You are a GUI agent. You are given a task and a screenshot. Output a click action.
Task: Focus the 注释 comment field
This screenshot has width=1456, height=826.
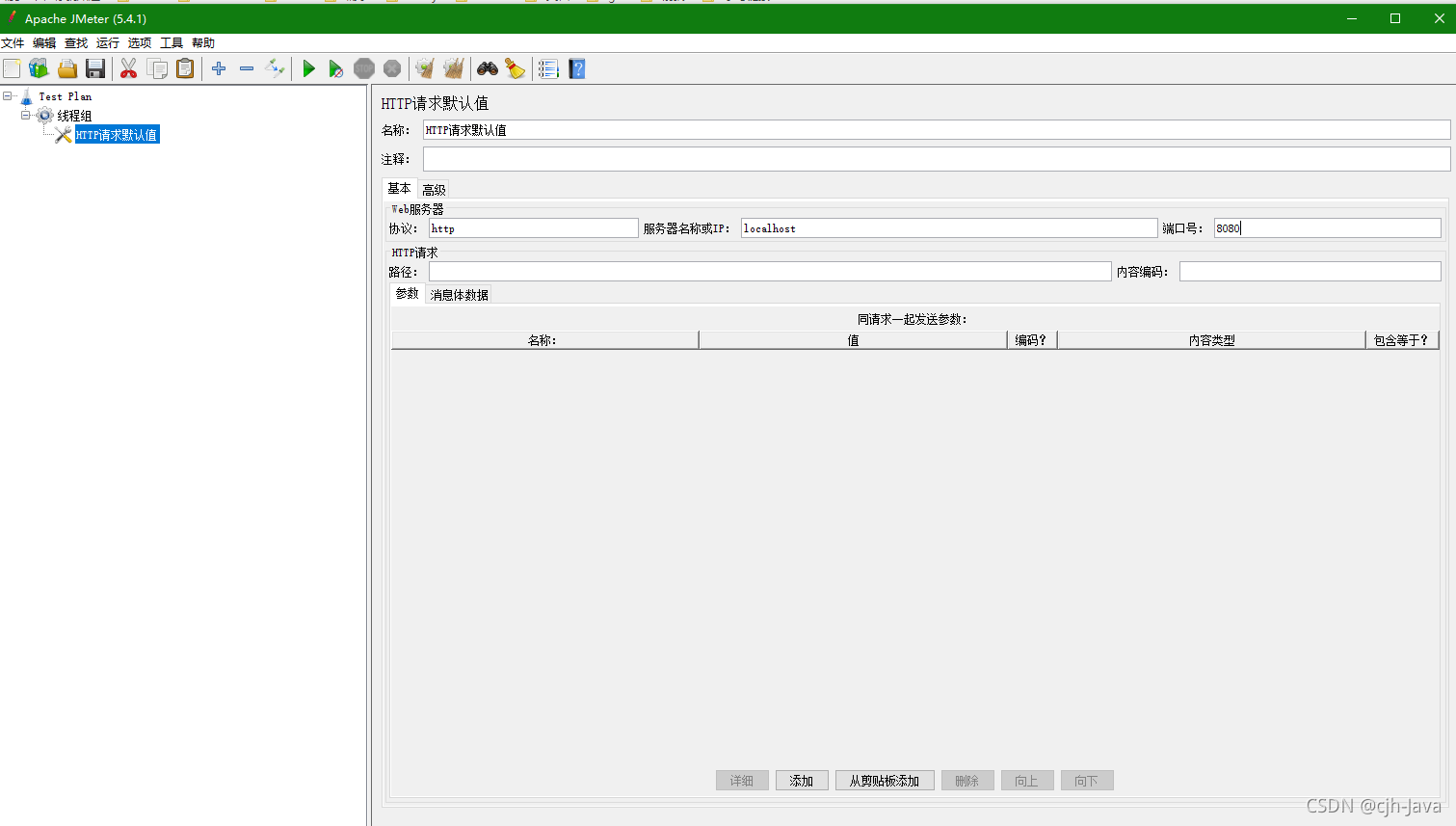tap(937, 159)
